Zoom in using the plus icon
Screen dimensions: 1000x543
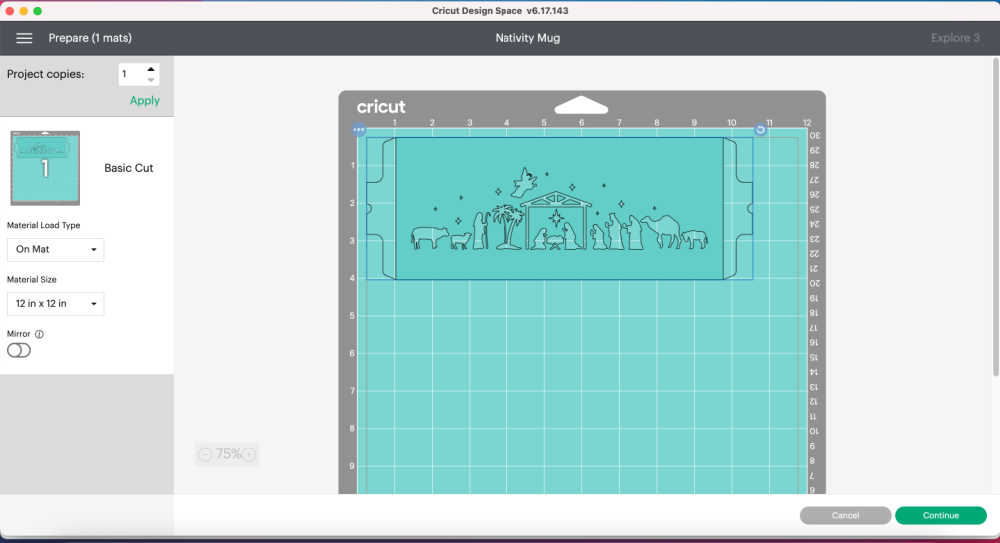coord(249,454)
